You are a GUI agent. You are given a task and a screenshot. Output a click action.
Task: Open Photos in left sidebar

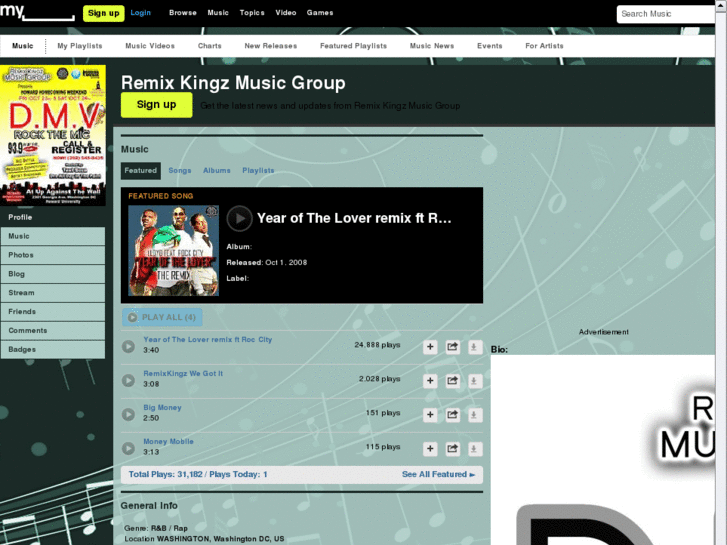53,255
